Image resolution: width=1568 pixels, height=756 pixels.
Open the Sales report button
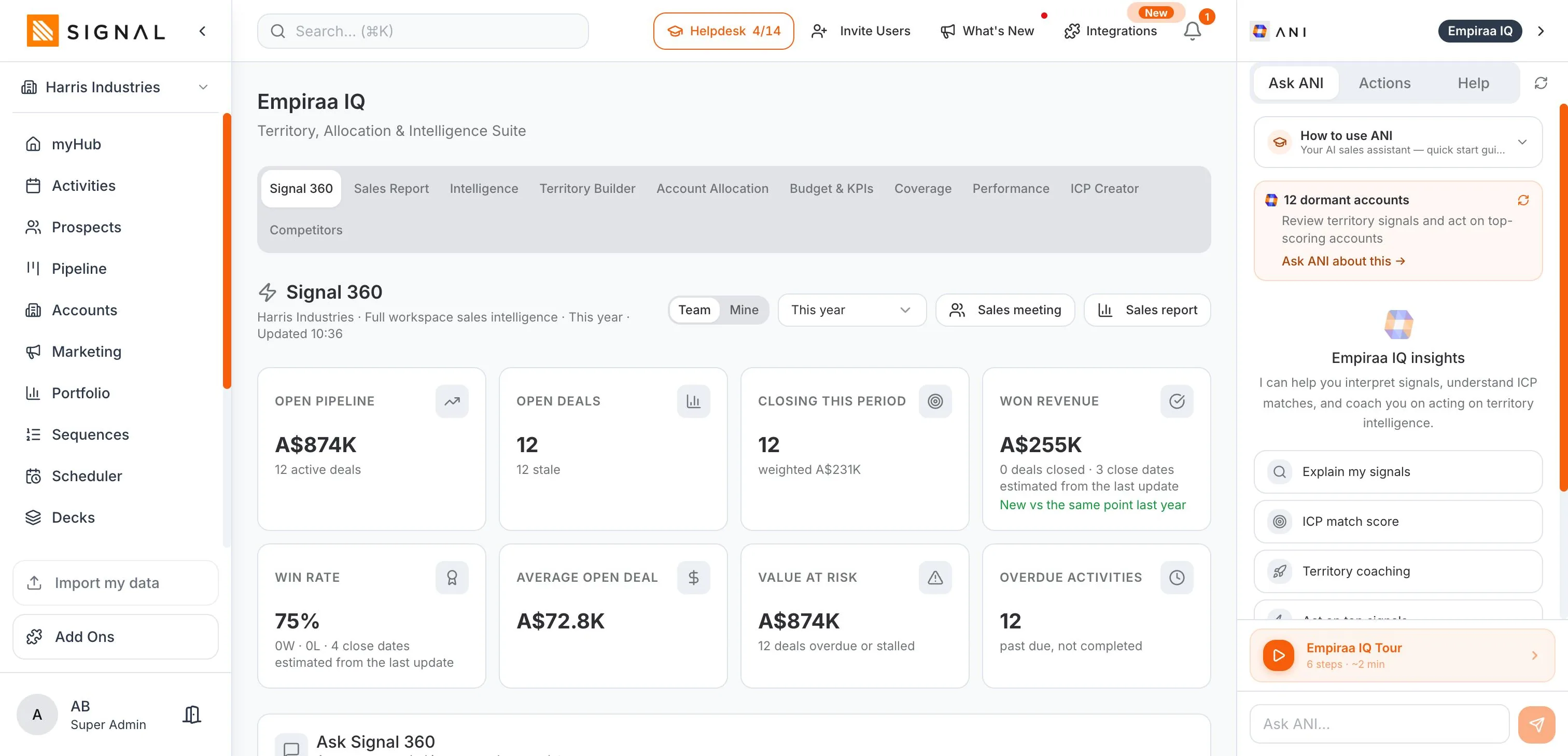click(1147, 310)
